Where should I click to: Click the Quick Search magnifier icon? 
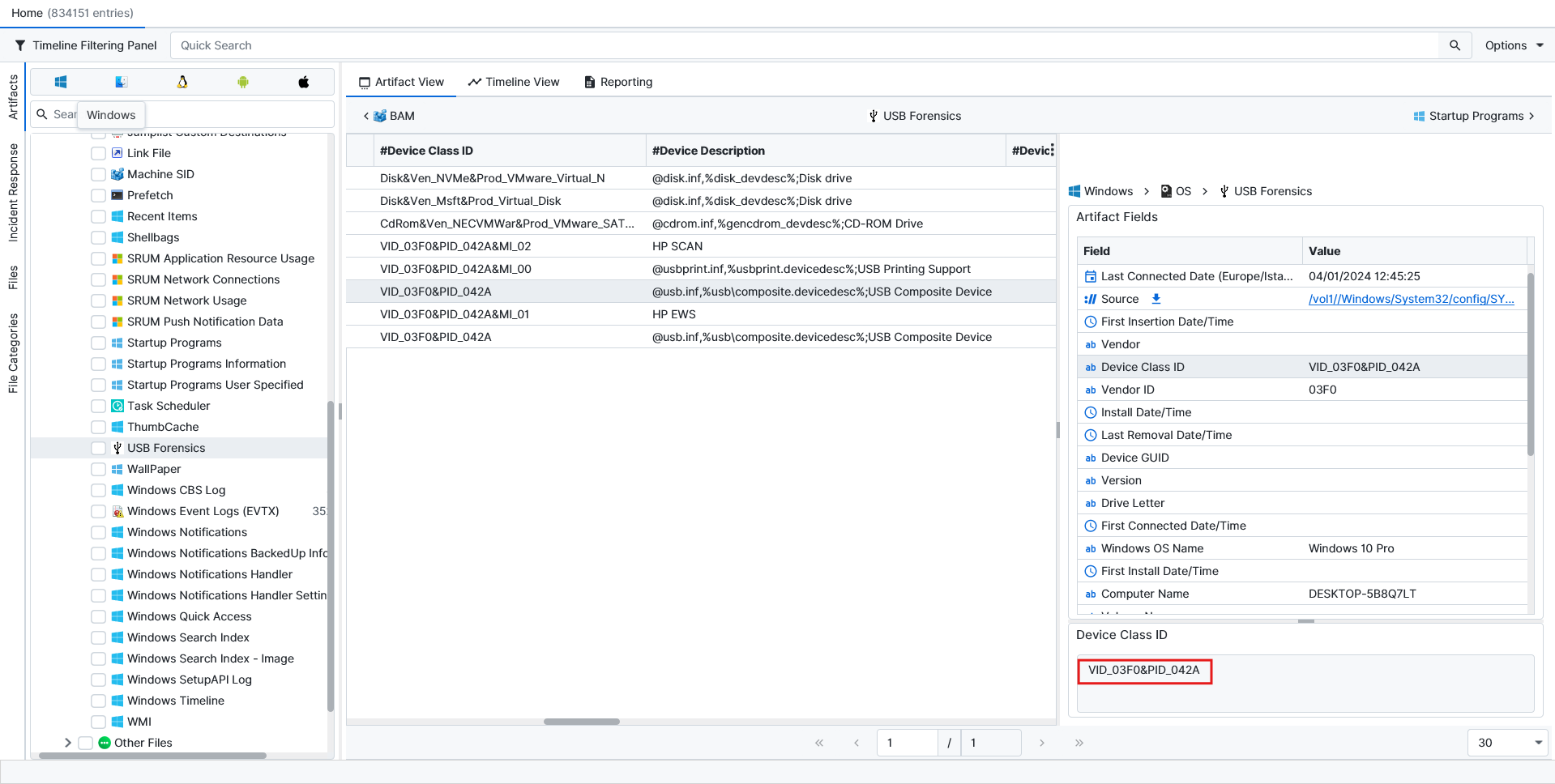(x=1455, y=45)
